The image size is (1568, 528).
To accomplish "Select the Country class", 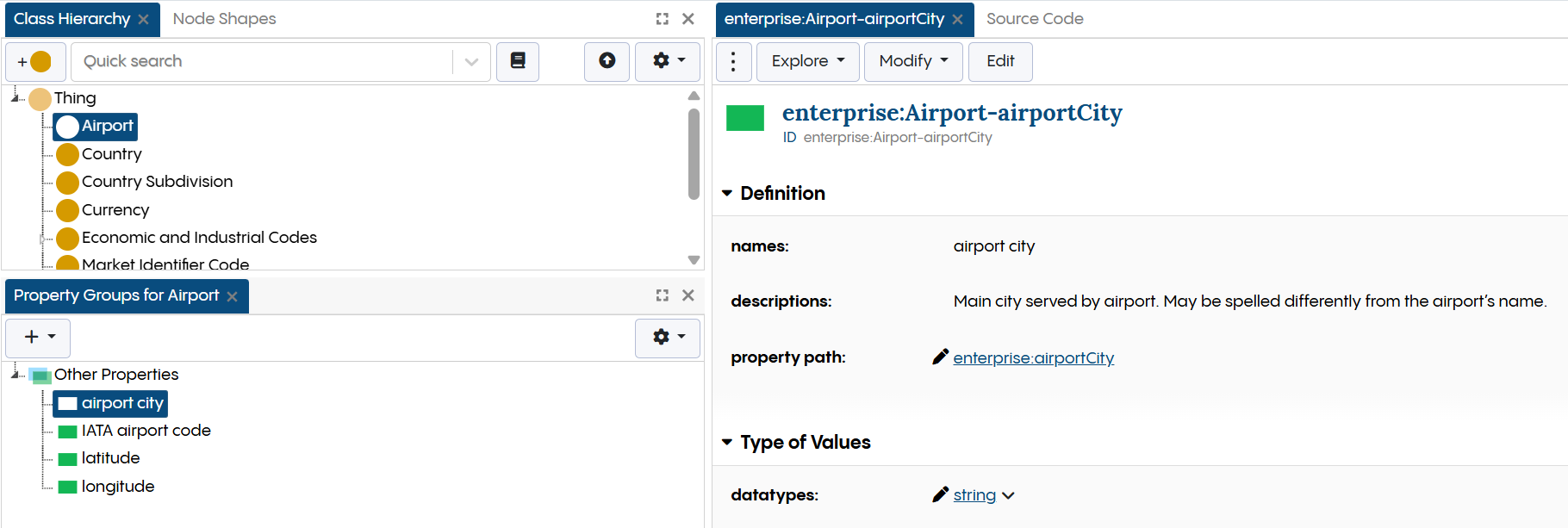I will click(x=112, y=154).
